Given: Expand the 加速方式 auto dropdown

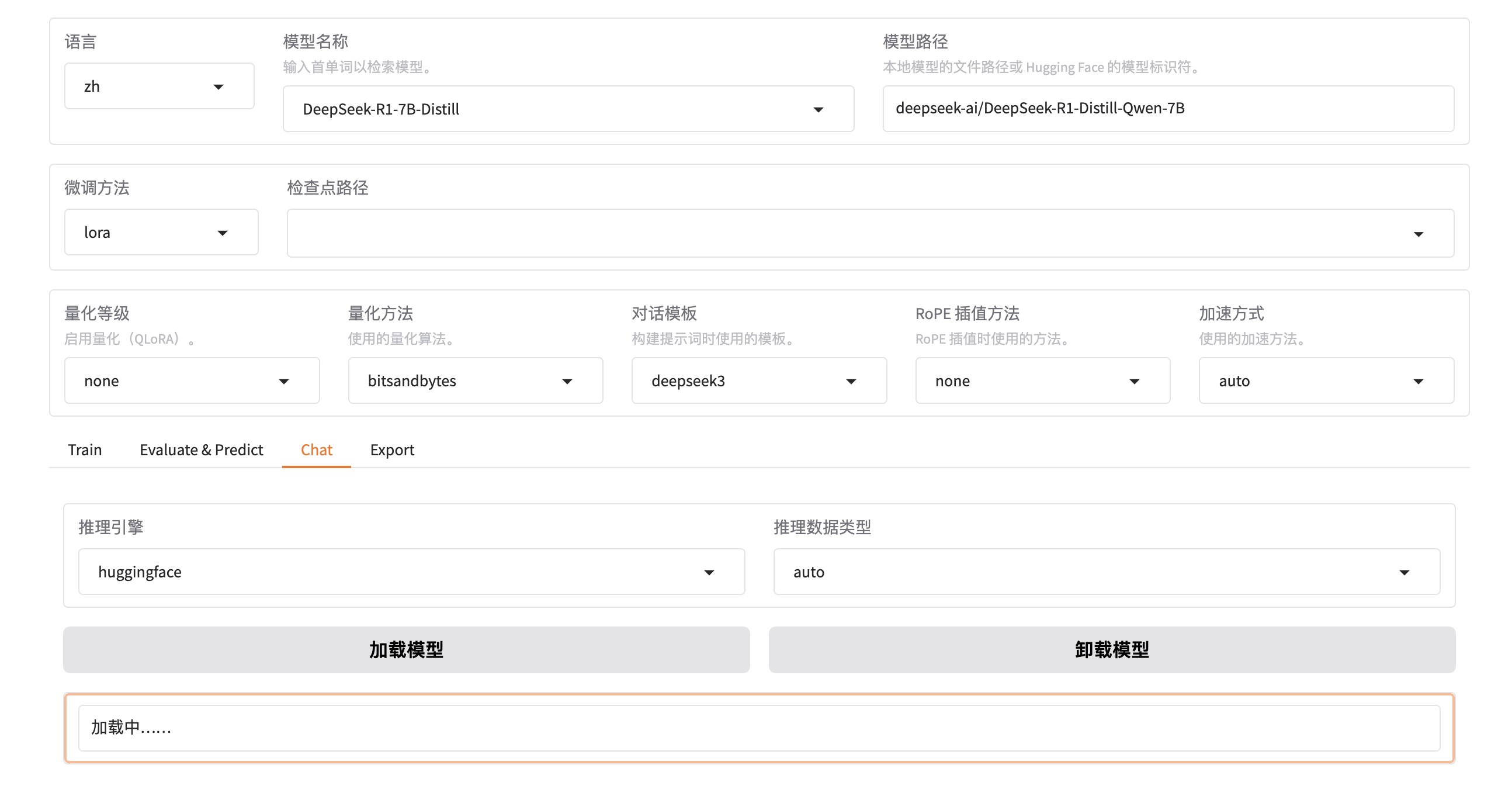Looking at the screenshot, I should pyautogui.click(x=1326, y=381).
